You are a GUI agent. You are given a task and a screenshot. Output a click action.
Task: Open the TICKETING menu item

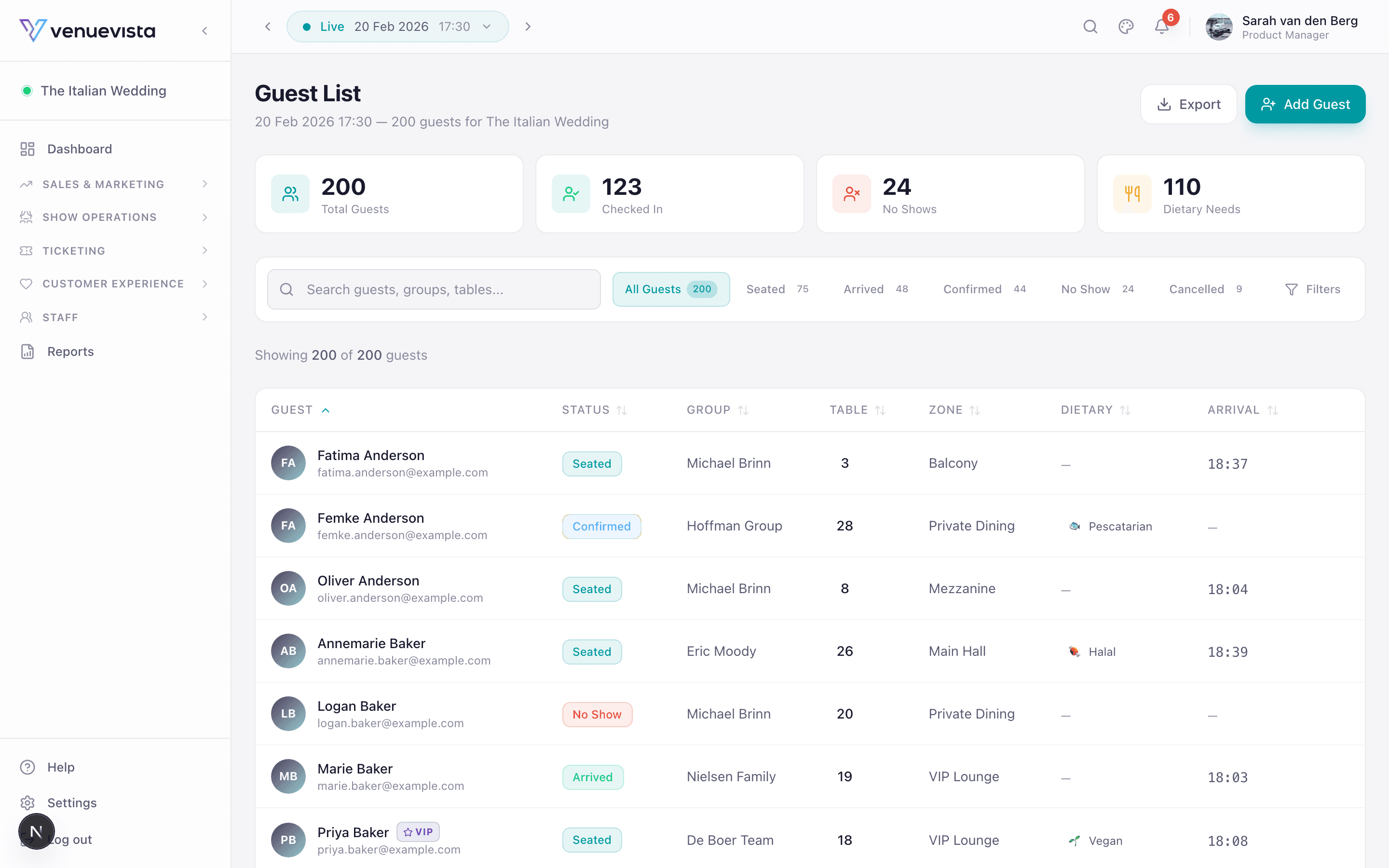[72, 251]
